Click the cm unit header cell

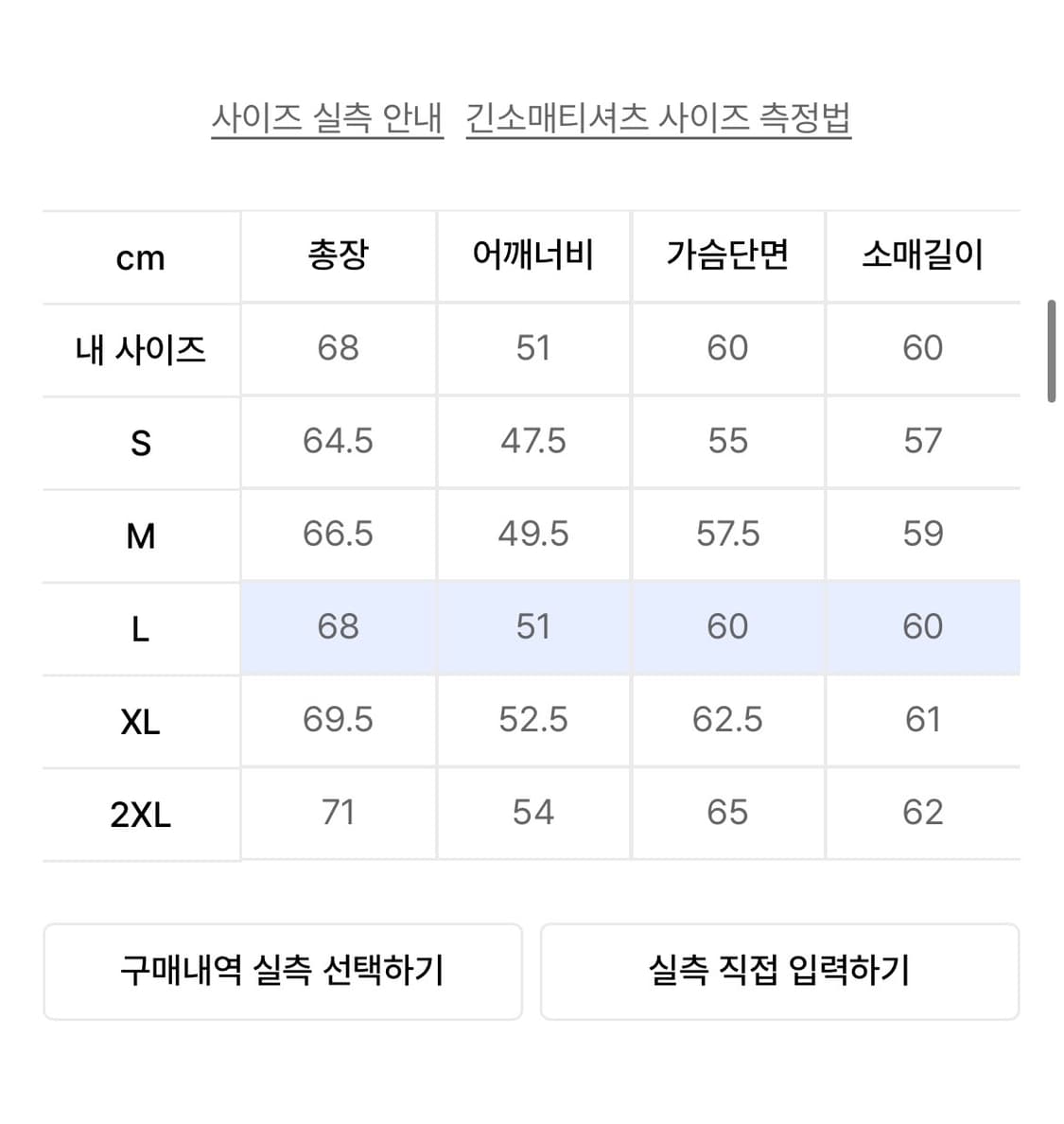click(x=140, y=257)
